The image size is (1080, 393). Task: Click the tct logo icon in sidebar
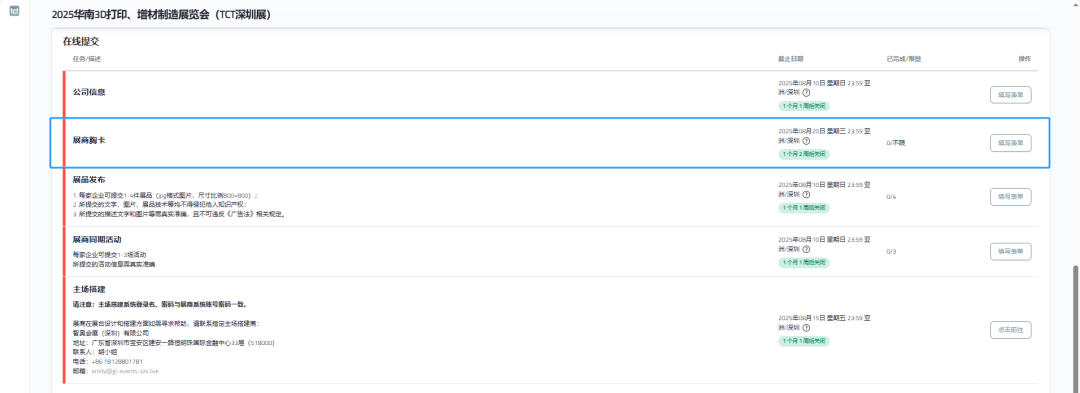tap(14, 11)
